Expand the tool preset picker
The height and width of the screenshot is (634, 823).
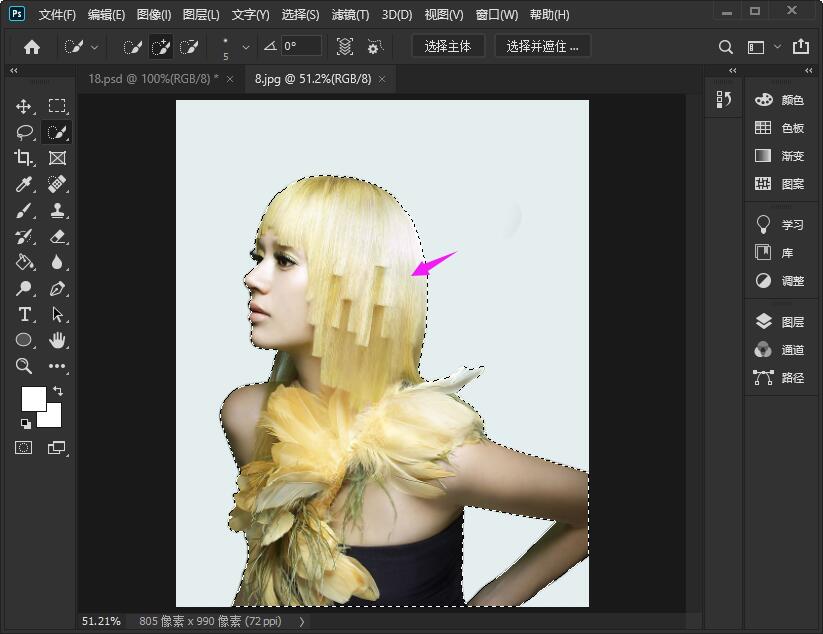click(x=80, y=47)
